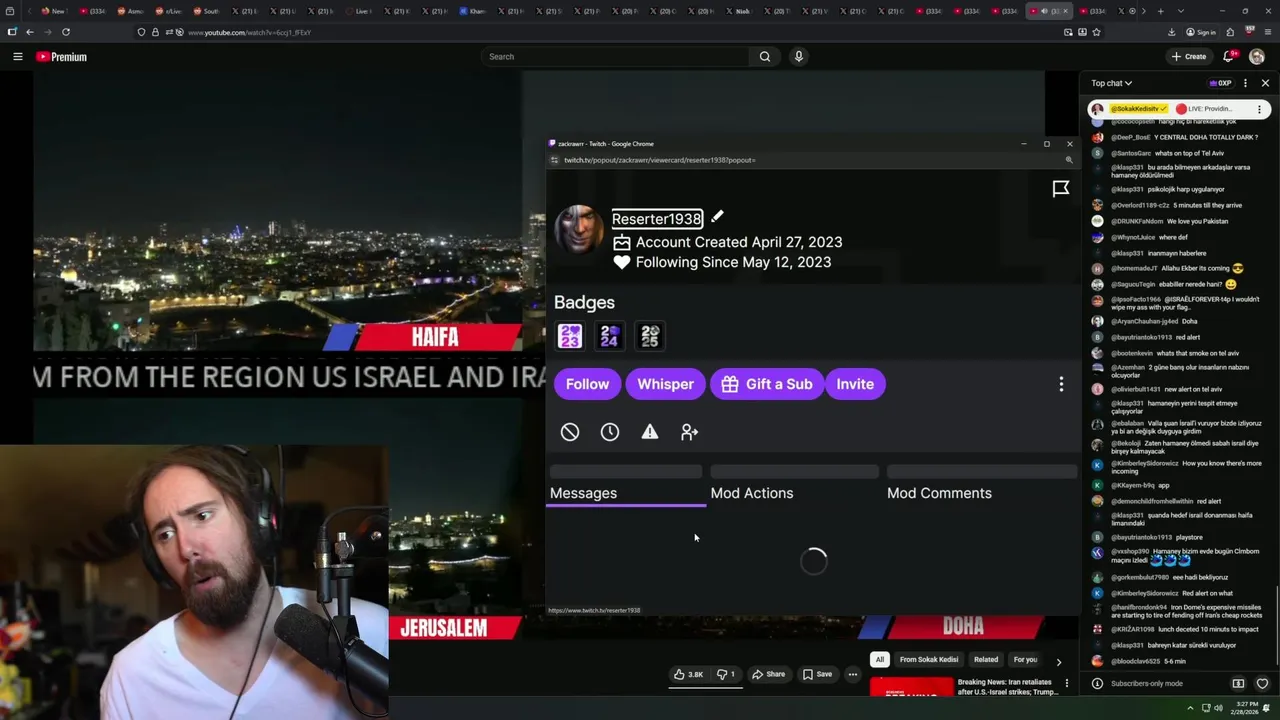Open the browser tab list dropdown arrow

point(1181,11)
